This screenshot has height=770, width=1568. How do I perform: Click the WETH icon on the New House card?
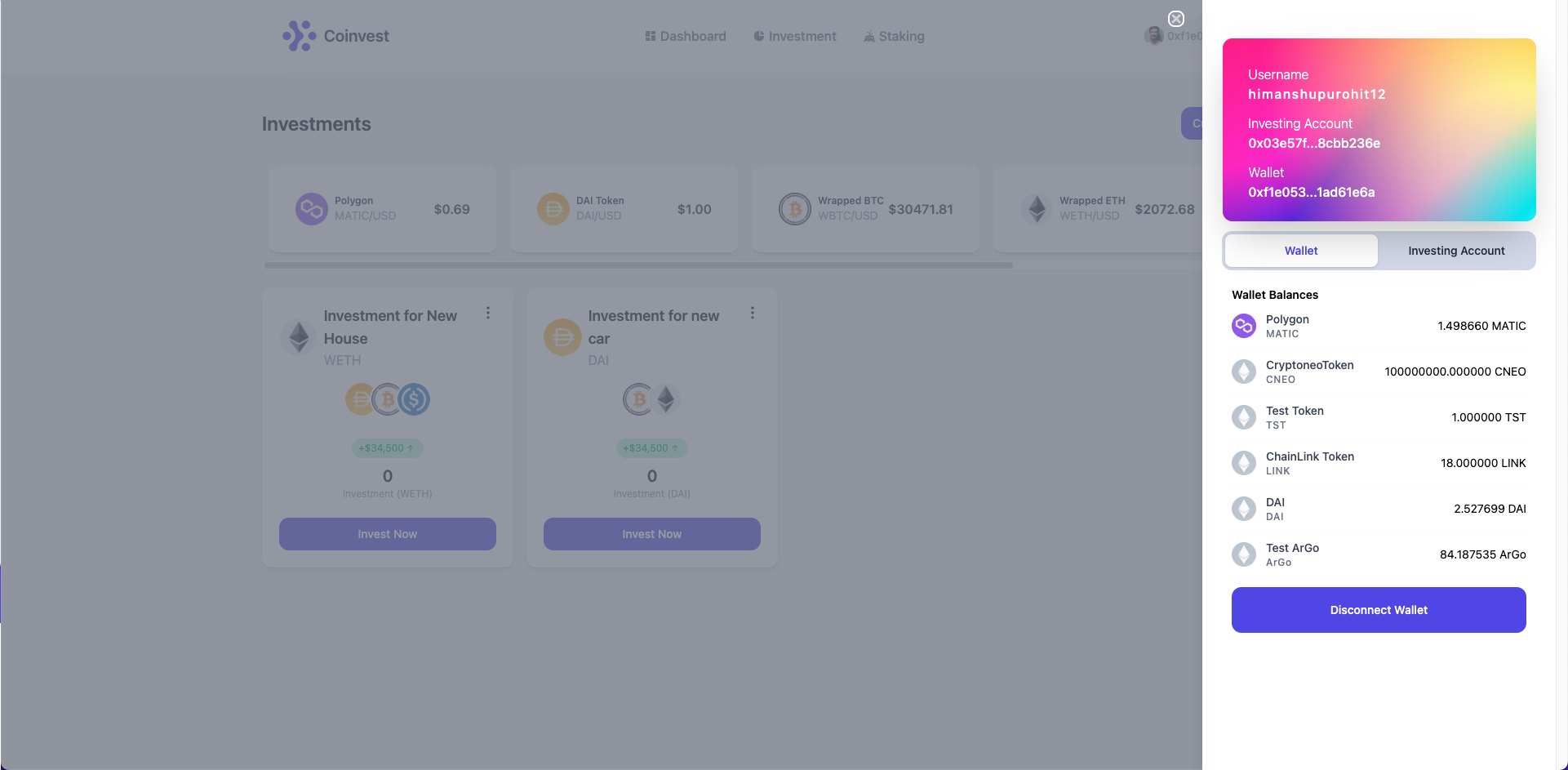(298, 337)
